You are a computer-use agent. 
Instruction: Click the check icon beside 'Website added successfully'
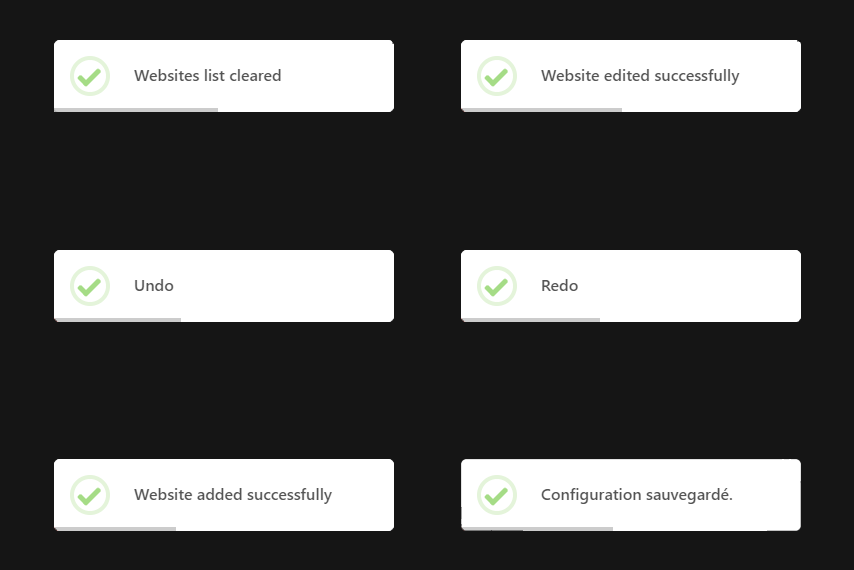click(90, 495)
